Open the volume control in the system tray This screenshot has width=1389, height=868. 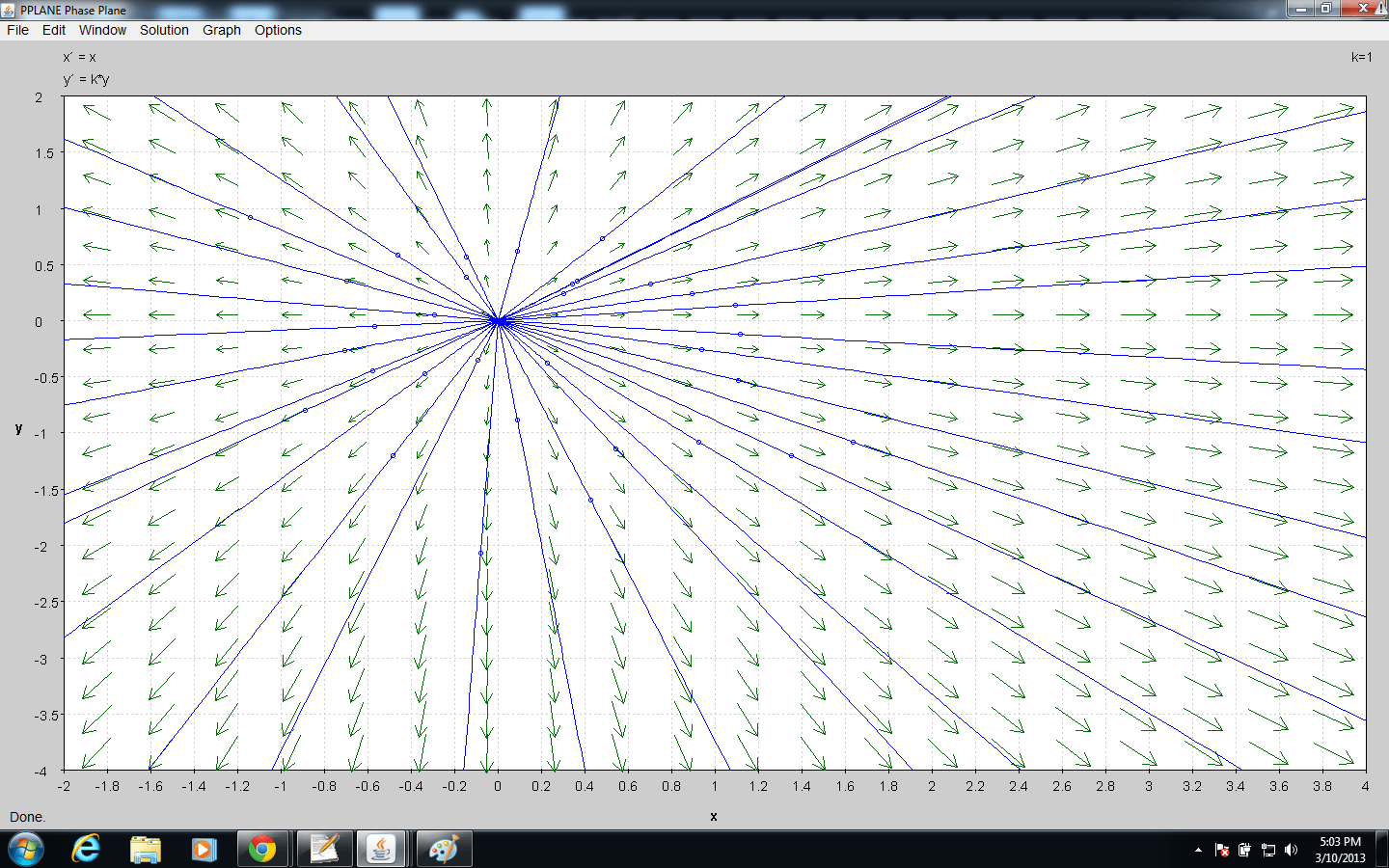point(1291,851)
